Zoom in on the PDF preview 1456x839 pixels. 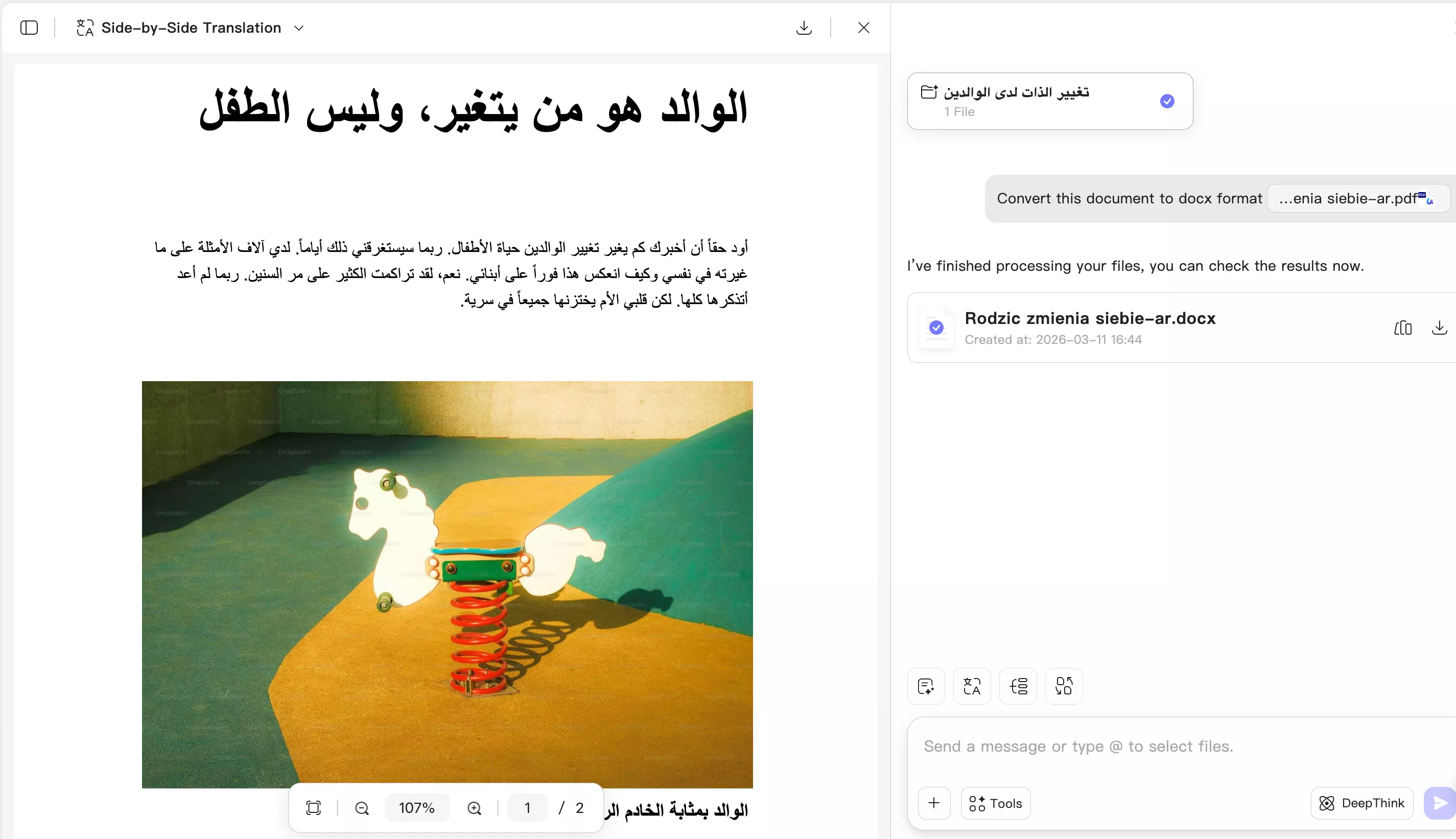coord(474,807)
